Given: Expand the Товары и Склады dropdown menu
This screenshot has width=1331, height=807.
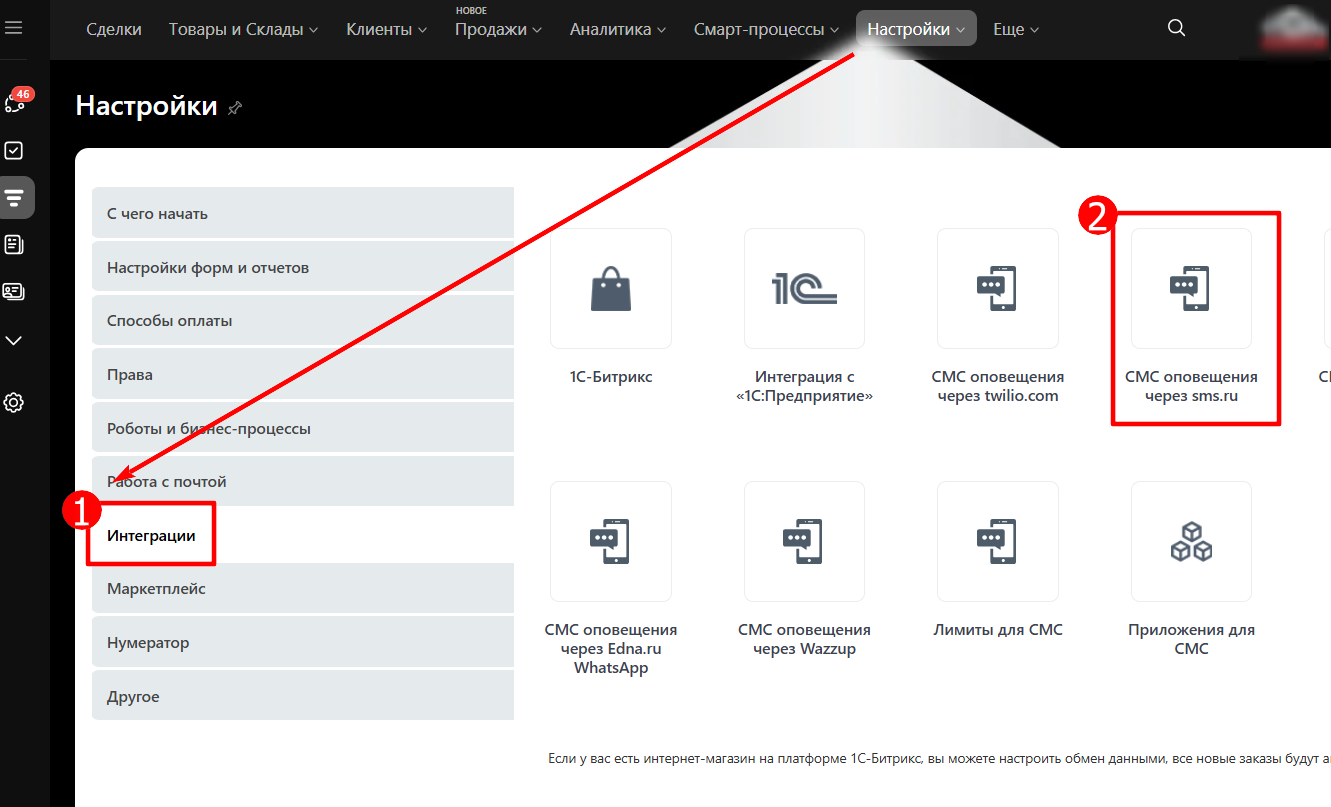Looking at the screenshot, I should (243, 29).
